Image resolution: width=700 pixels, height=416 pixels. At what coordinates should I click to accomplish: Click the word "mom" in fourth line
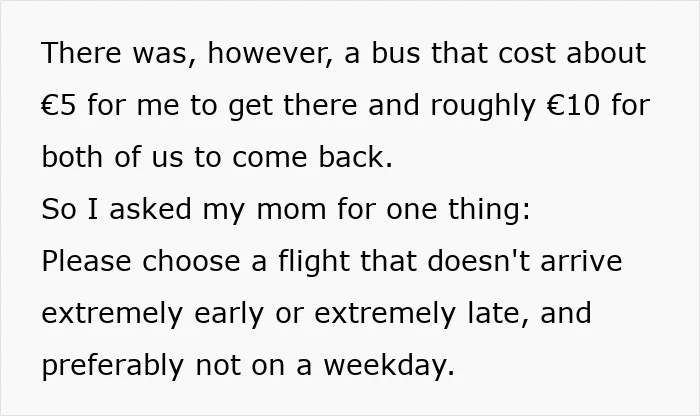tap(291, 209)
